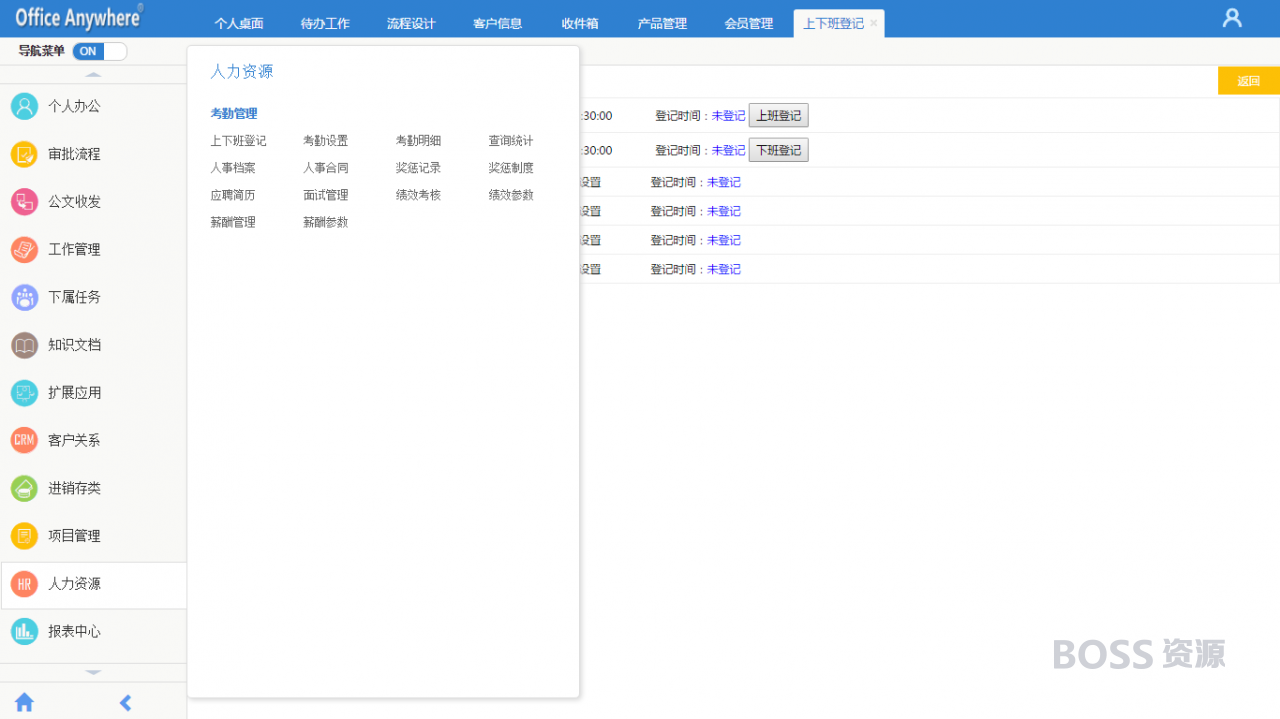The image size is (1280, 719).
Task: Select 下属任务 label in sidebar
Action: coord(74,297)
